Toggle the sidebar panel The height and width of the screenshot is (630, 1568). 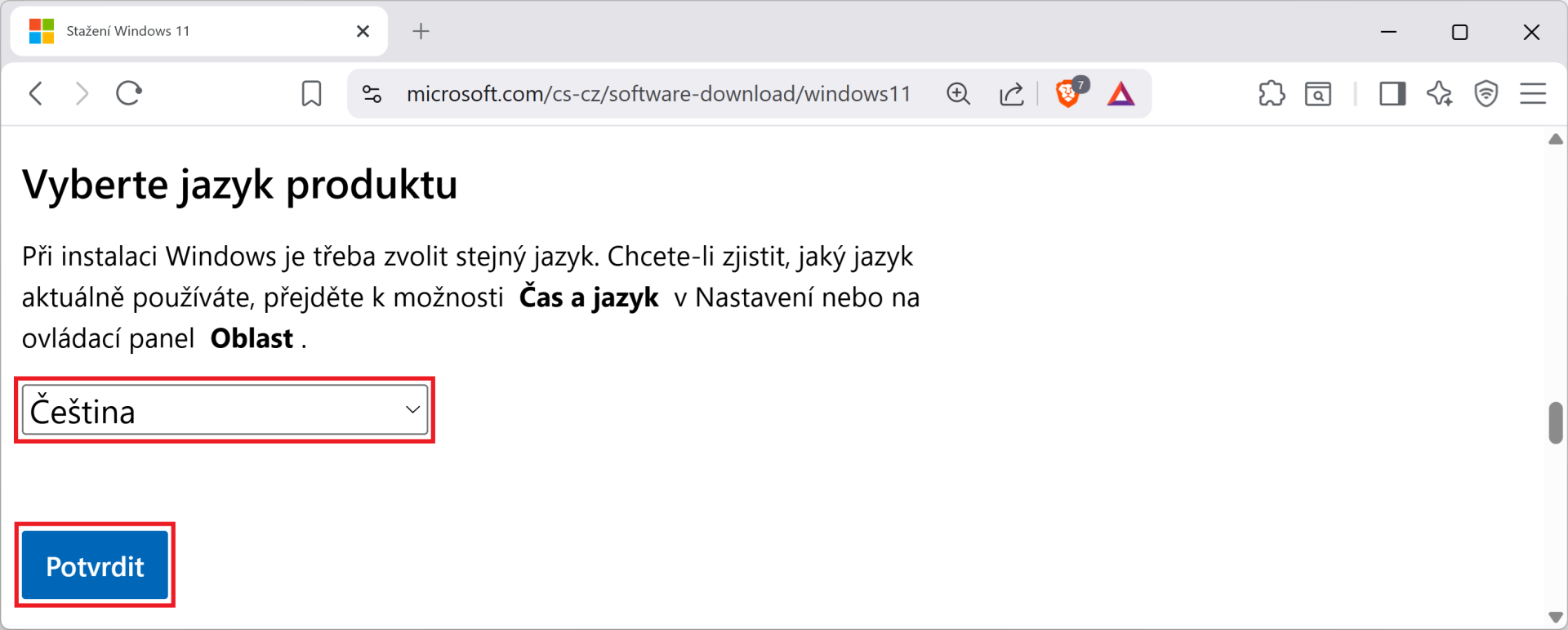[x=1392, y=94]
